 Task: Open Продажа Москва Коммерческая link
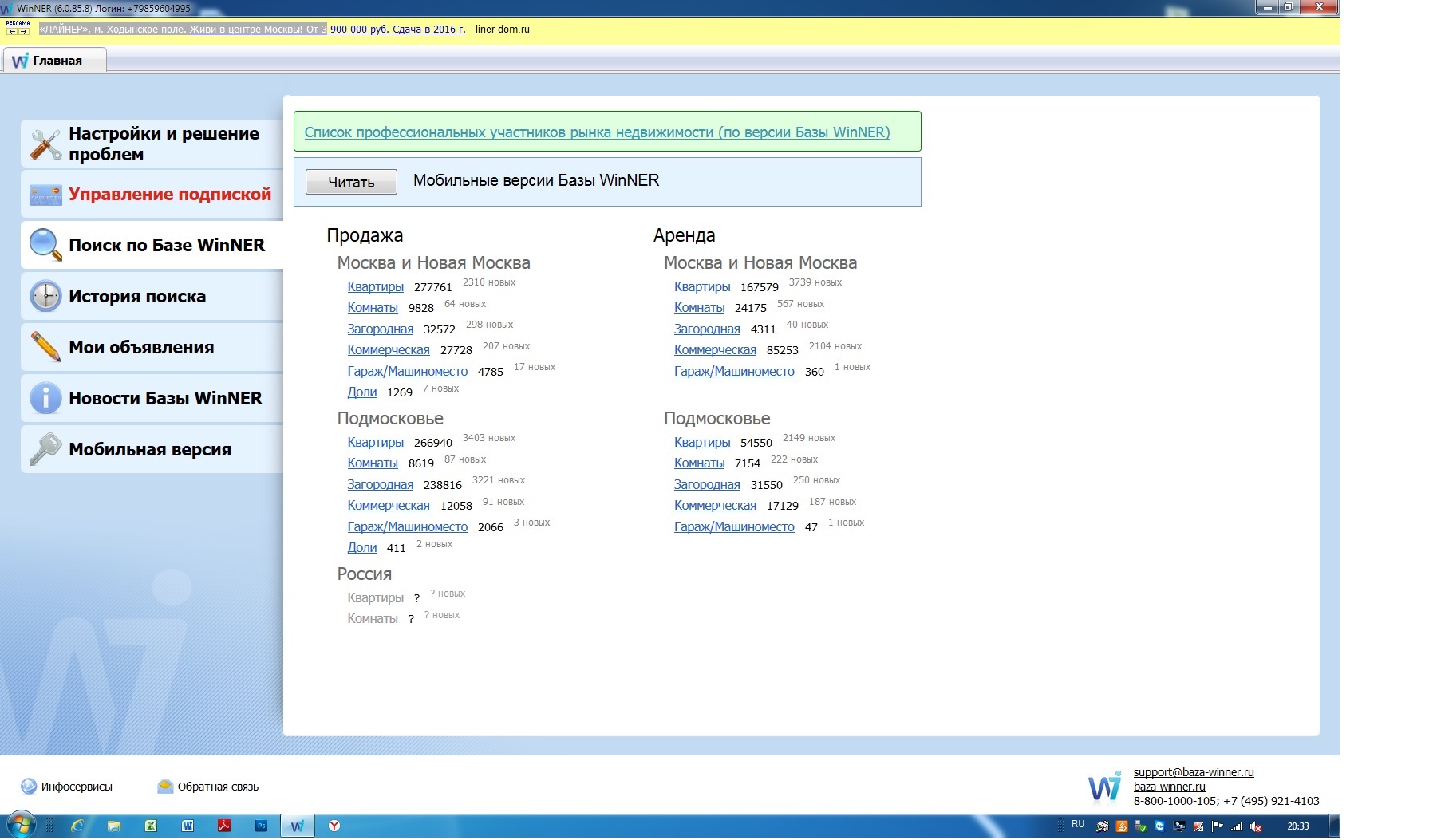(388, 349)
